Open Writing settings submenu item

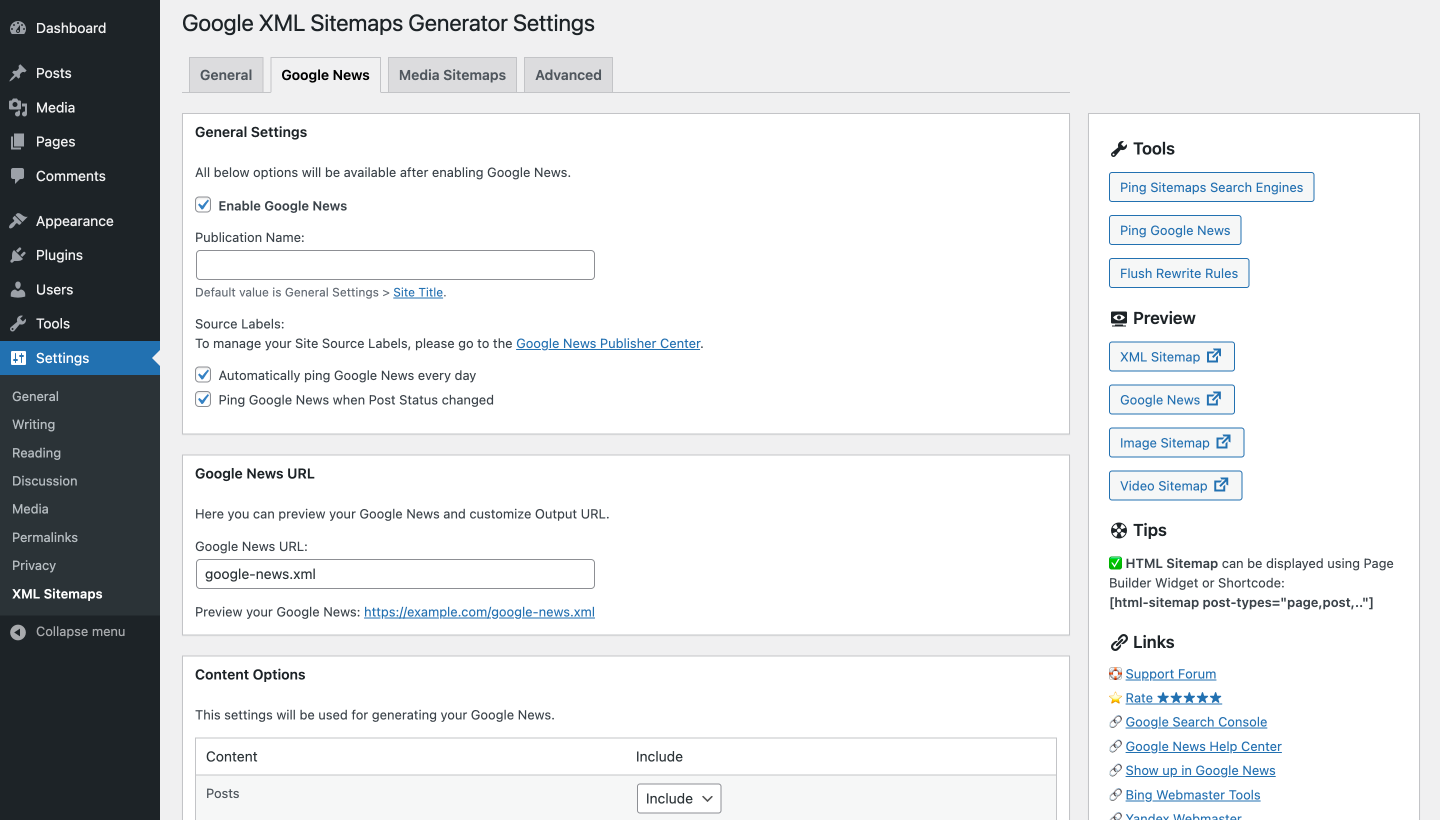coord(33,425)
